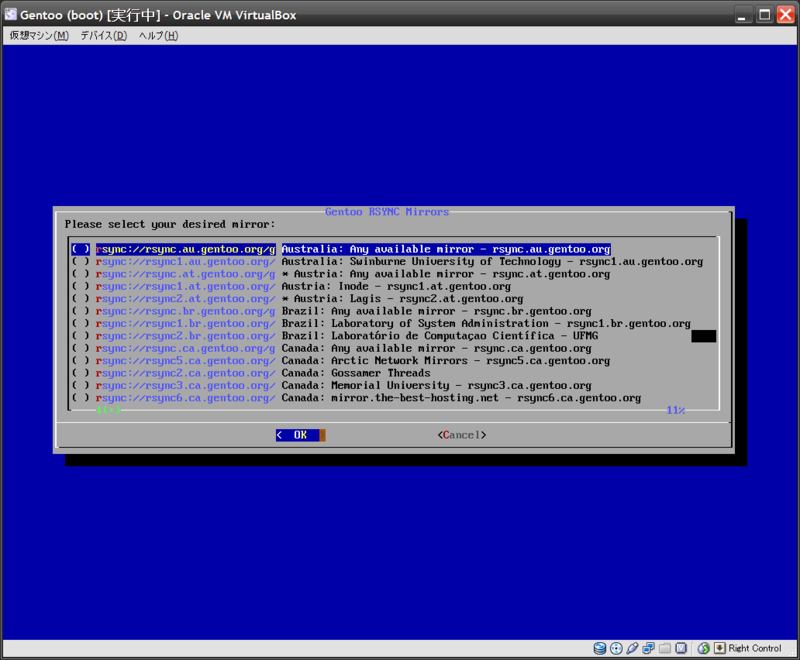Click rsync://rsync.at.gentoo.org URL text
The width and height of the screenshot is (800, 660).
pos(186,274)
